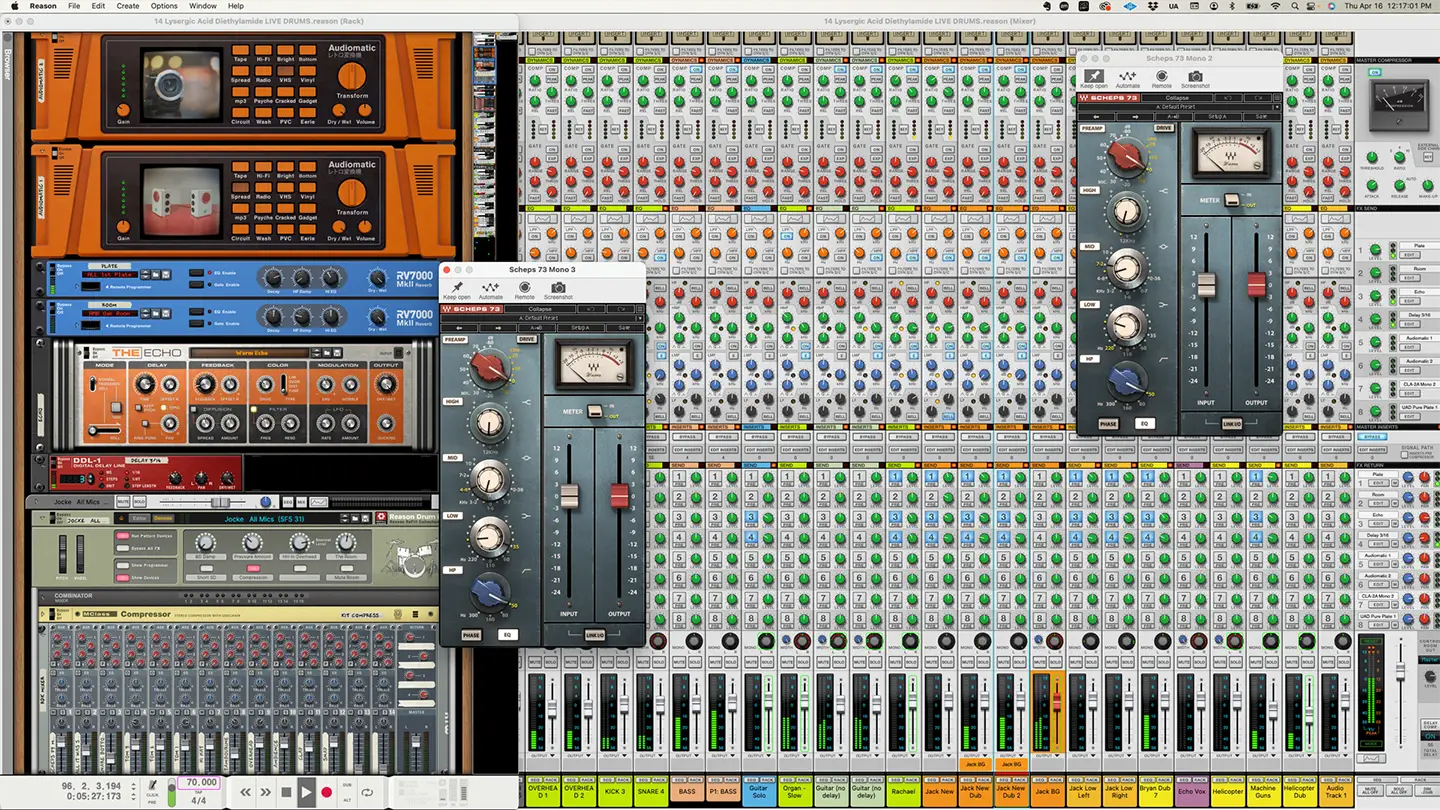Image resolution: width=1440 pixels, height=810 pixels.
Task: Click the Jack BG channel label in mixer
Action: coord(1047,791)
